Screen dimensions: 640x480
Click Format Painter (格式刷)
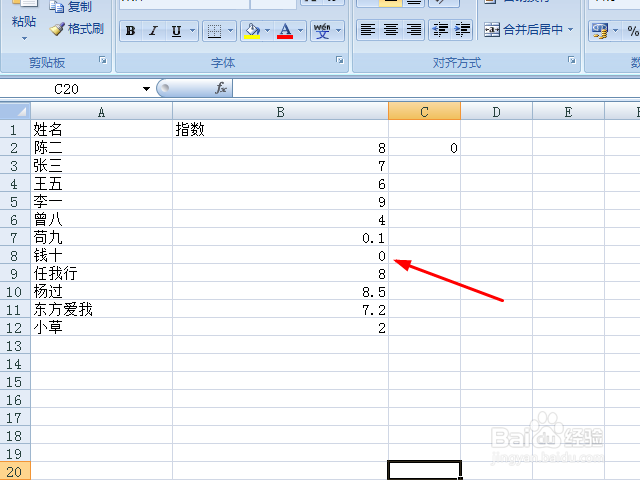coord(77,29)
